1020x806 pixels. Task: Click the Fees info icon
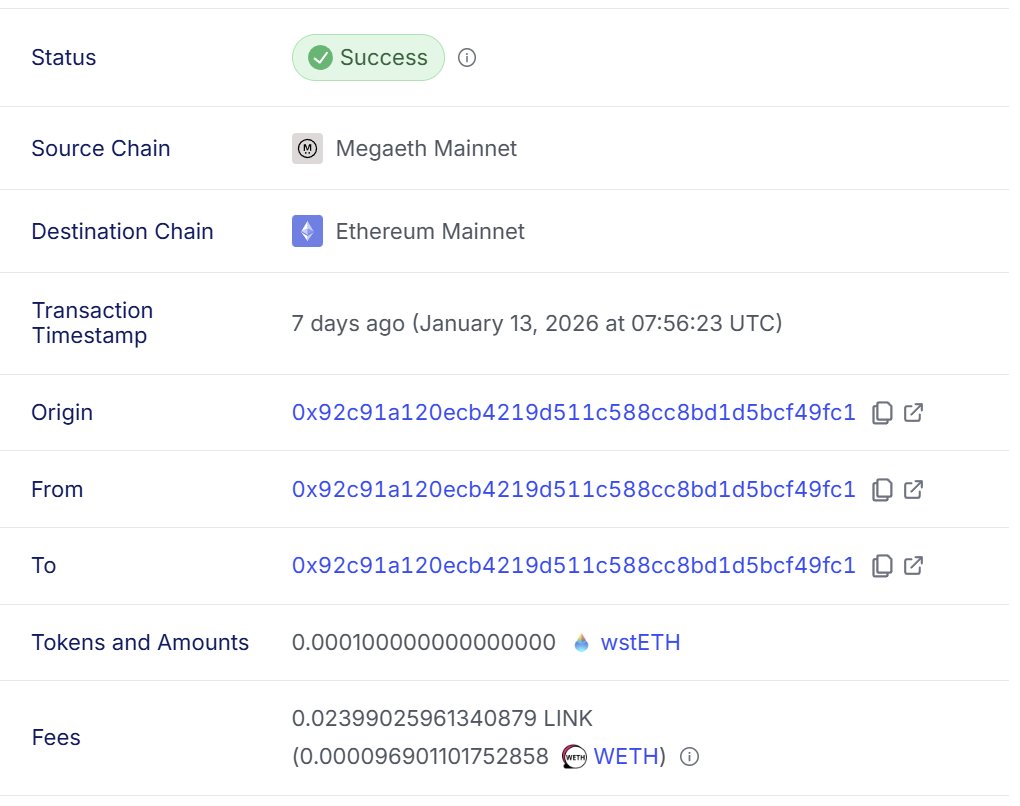(x=688, y=757)
